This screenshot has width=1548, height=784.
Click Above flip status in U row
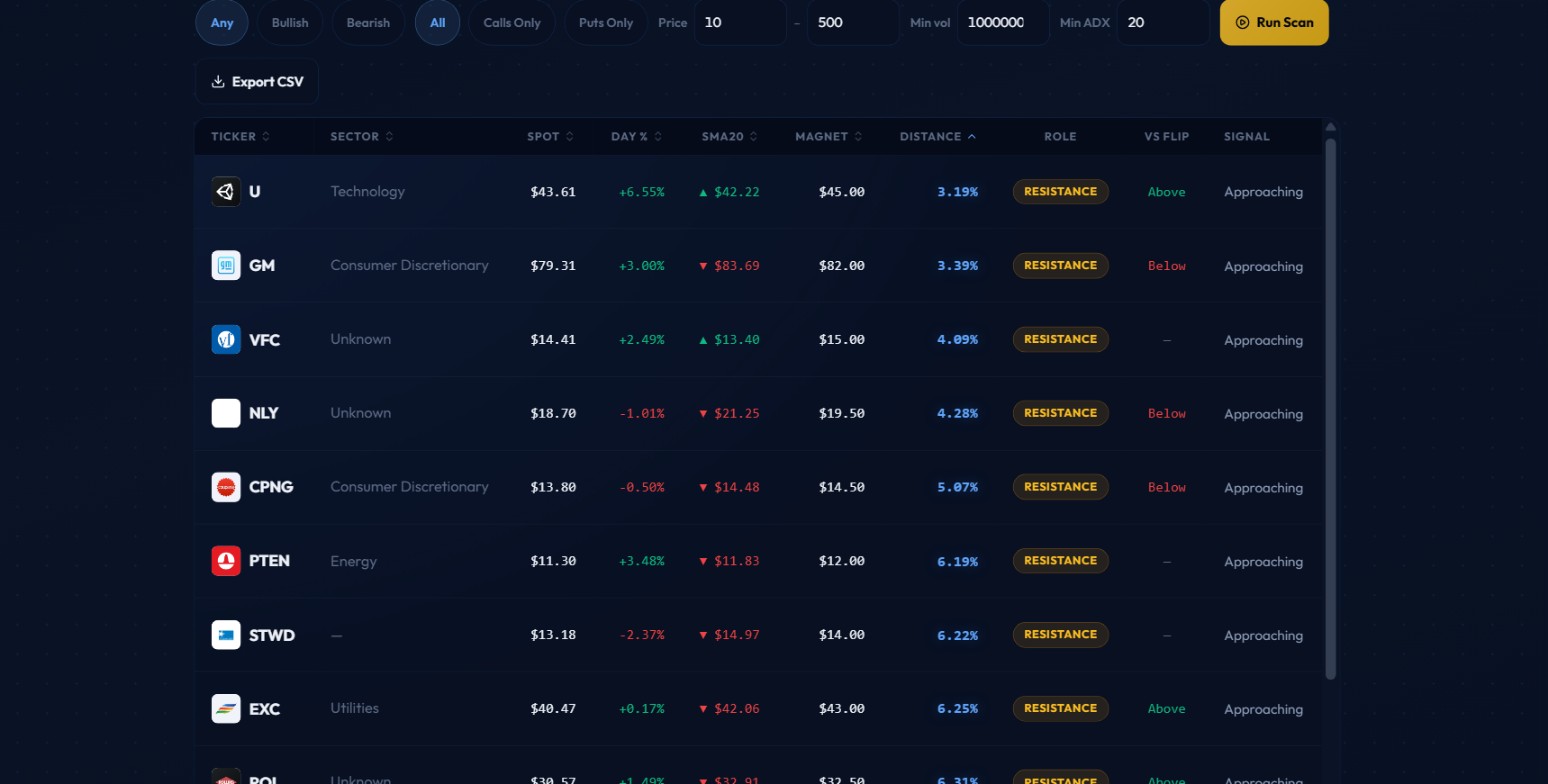[1166, 192]
